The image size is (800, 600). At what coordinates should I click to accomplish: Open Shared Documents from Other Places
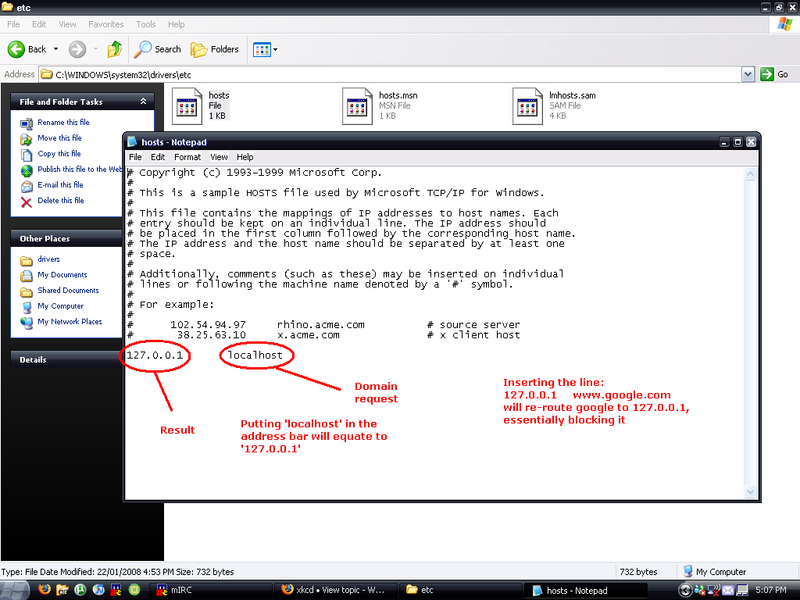point(68,290)
